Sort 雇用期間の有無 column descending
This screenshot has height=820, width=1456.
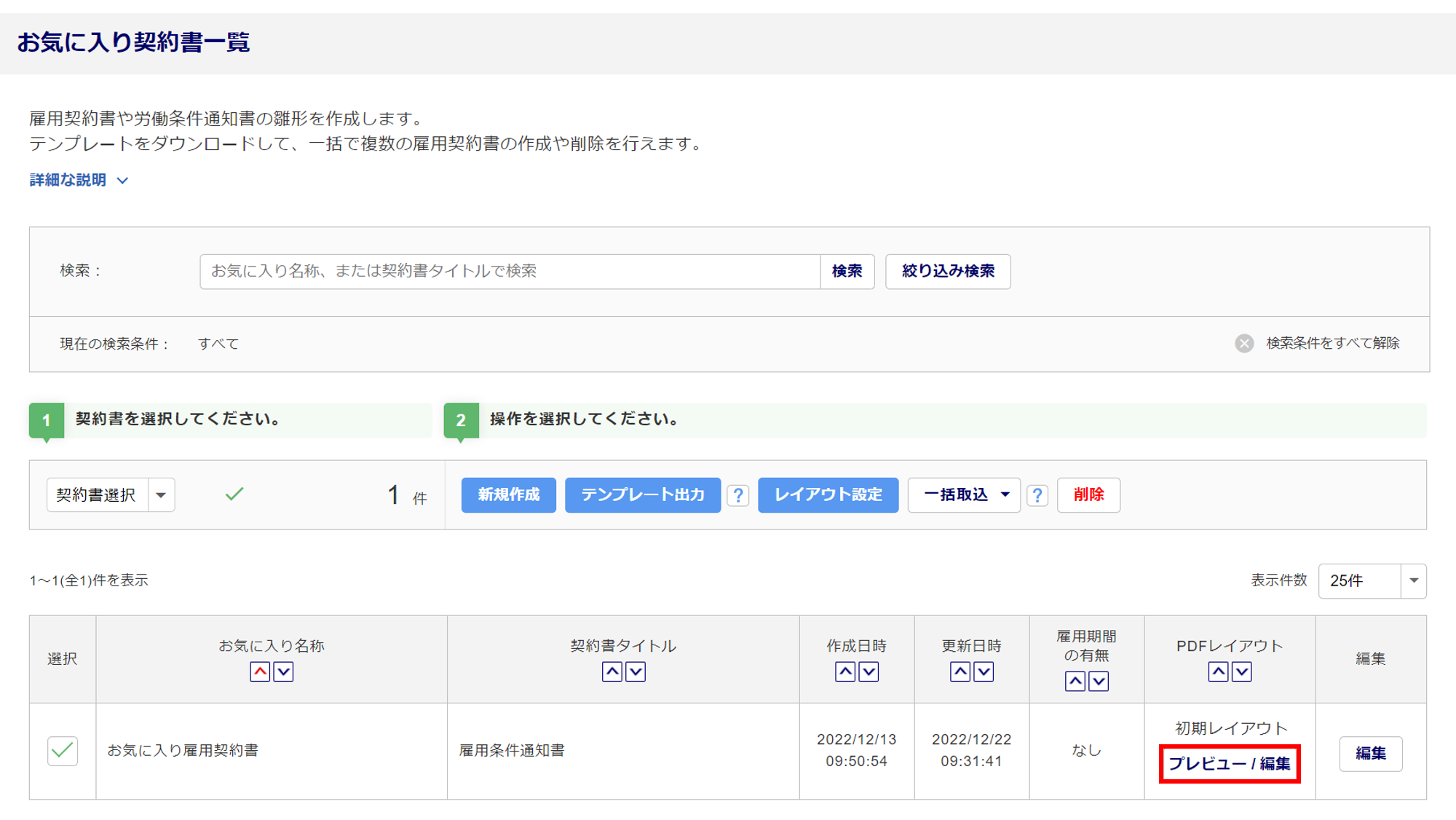tap(1099, 682)
